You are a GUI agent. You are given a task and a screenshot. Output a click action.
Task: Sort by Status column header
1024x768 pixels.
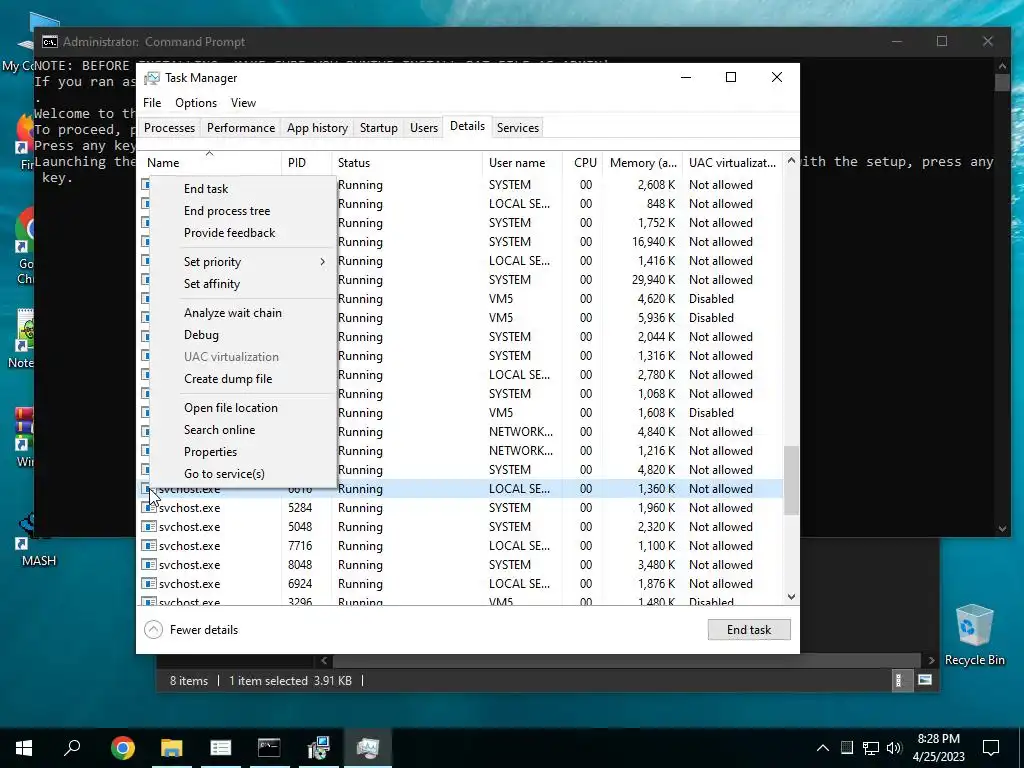click(x=407, y=163)
